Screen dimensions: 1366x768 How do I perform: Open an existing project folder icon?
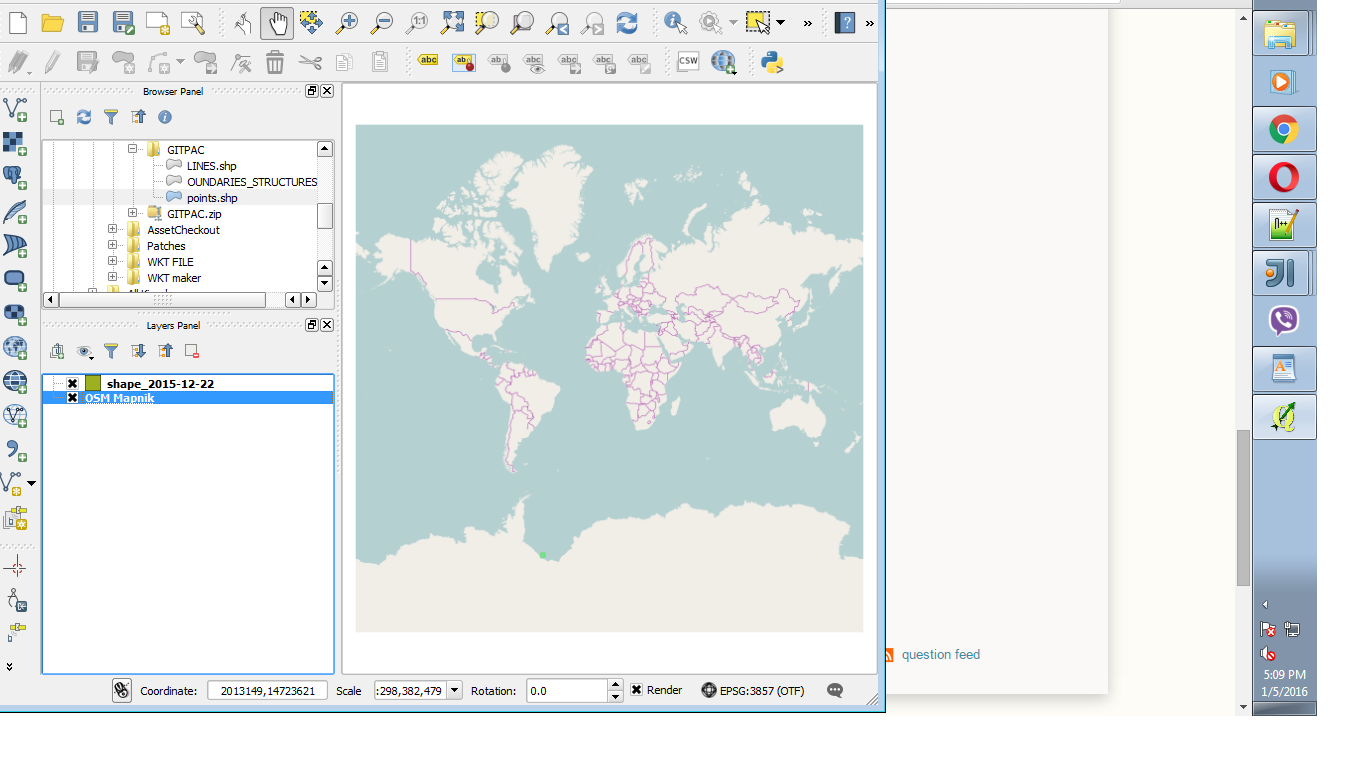[53, 23]
